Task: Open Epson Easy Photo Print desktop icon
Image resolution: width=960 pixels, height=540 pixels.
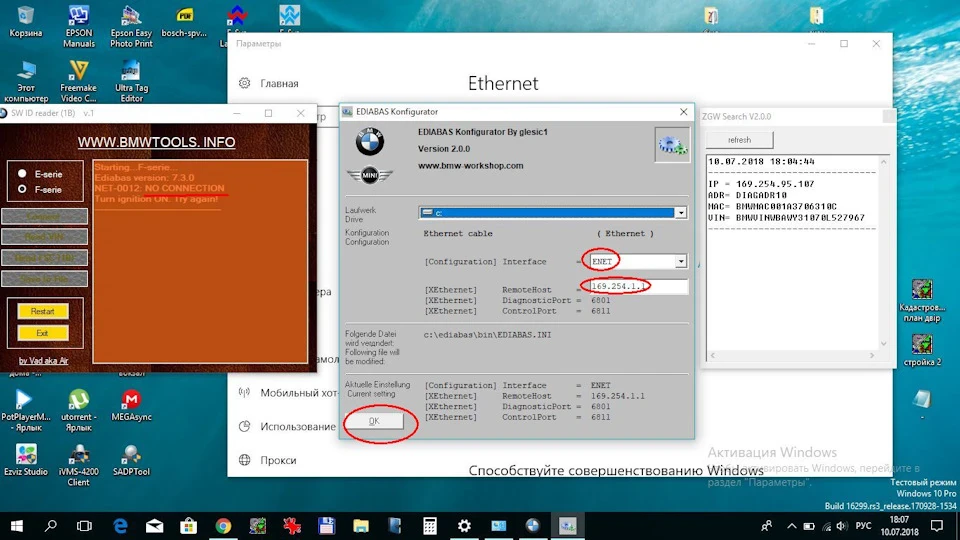Action: point(131,26)
